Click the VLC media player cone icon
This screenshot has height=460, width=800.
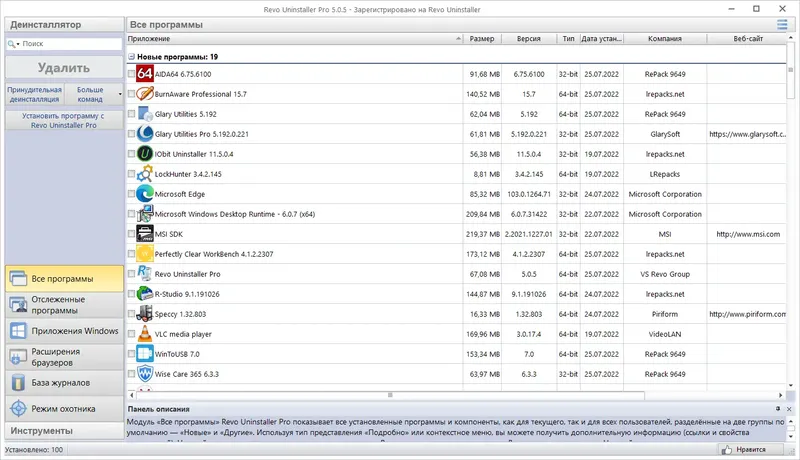pos(145,334)
